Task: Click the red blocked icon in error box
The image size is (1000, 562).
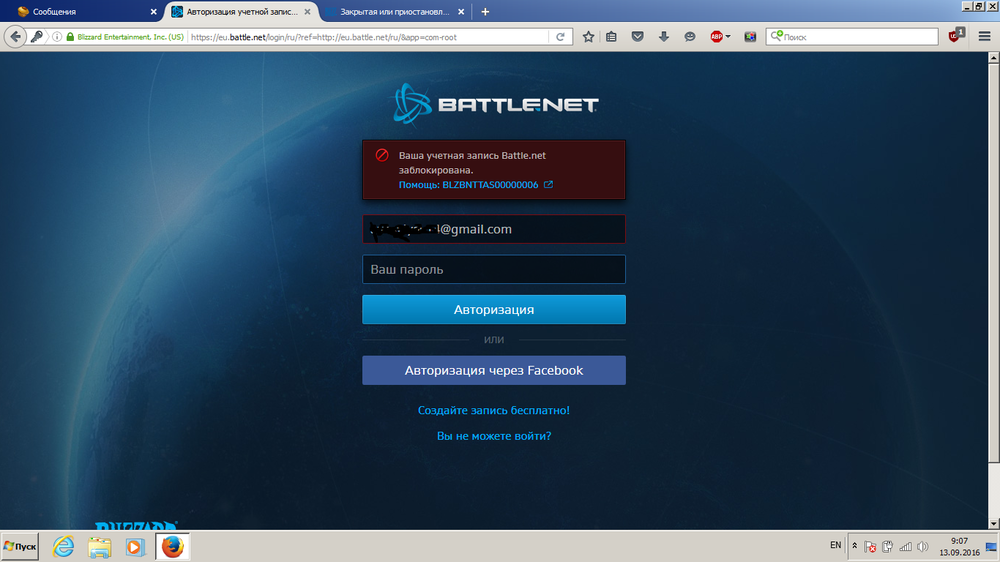Action: pyautogui.click(x=382, y=155)
